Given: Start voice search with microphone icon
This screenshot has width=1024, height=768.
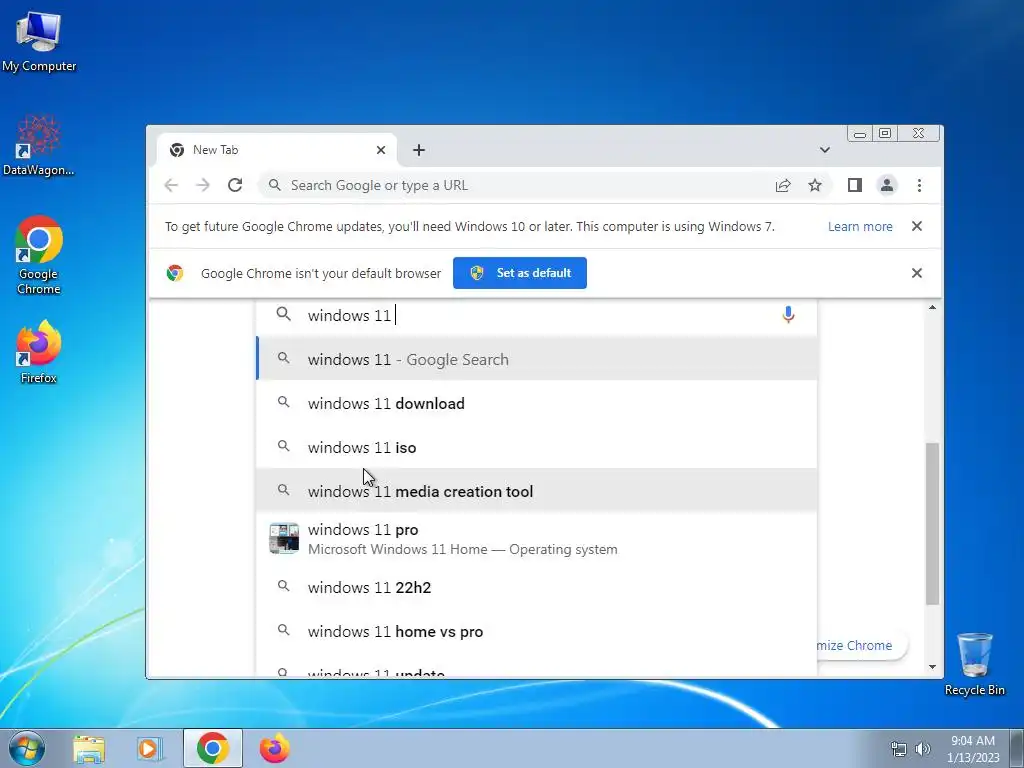Looking at the screenshot, I should pos(788,315).
